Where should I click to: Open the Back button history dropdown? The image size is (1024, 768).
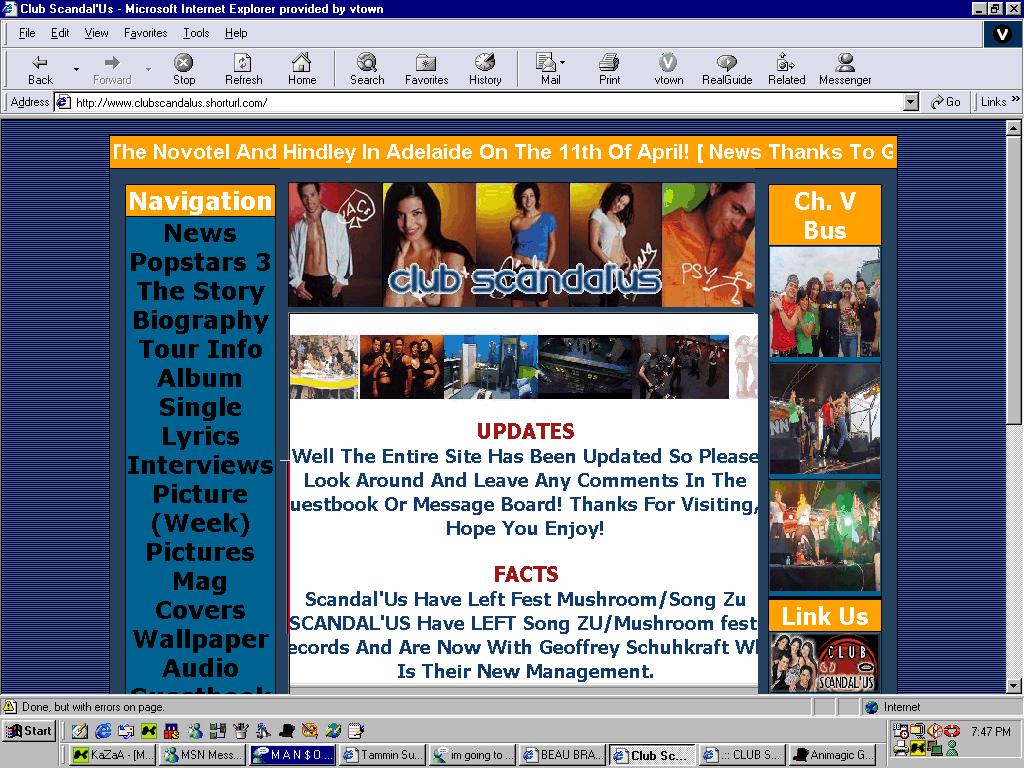point(76,69)
